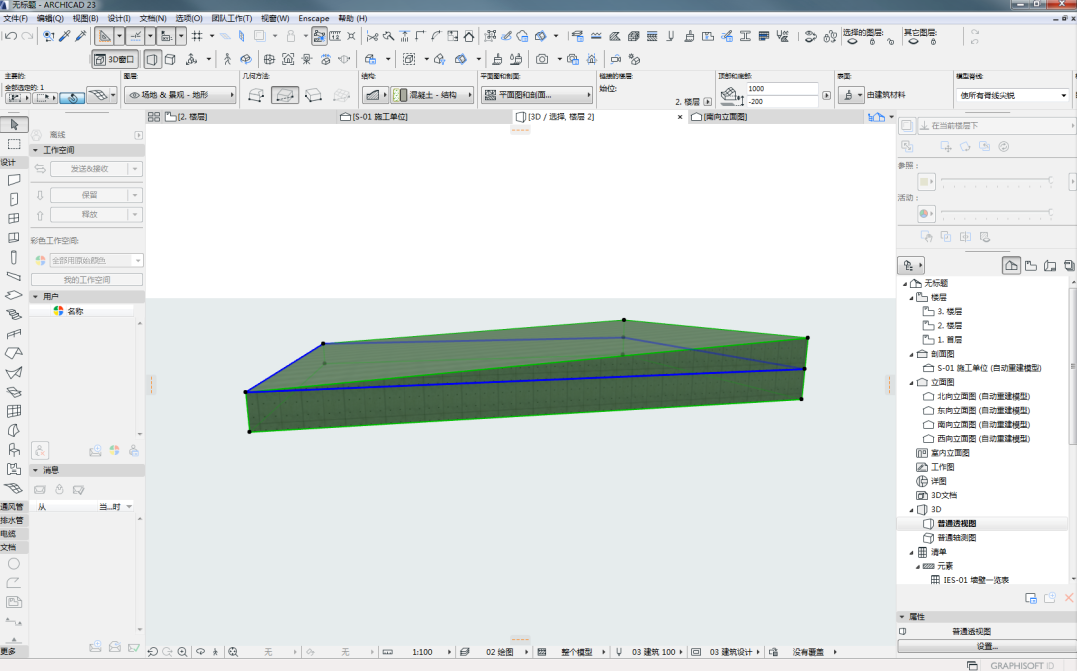Open the 场地 & 景观 - 地形 layer dropdown

(180, 95)
